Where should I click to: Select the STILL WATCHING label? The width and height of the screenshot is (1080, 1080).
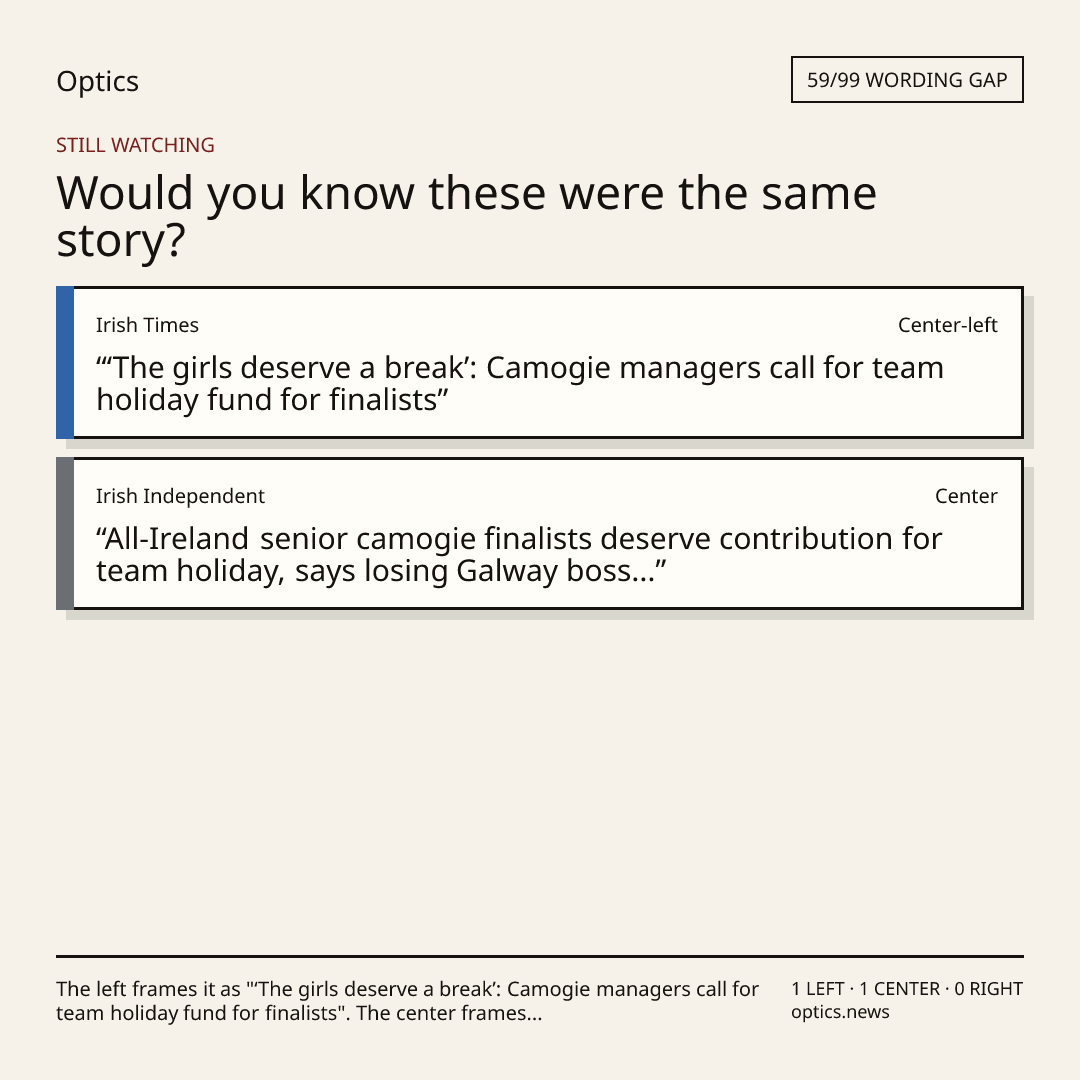pyautogui.click(x=135, y=145)
